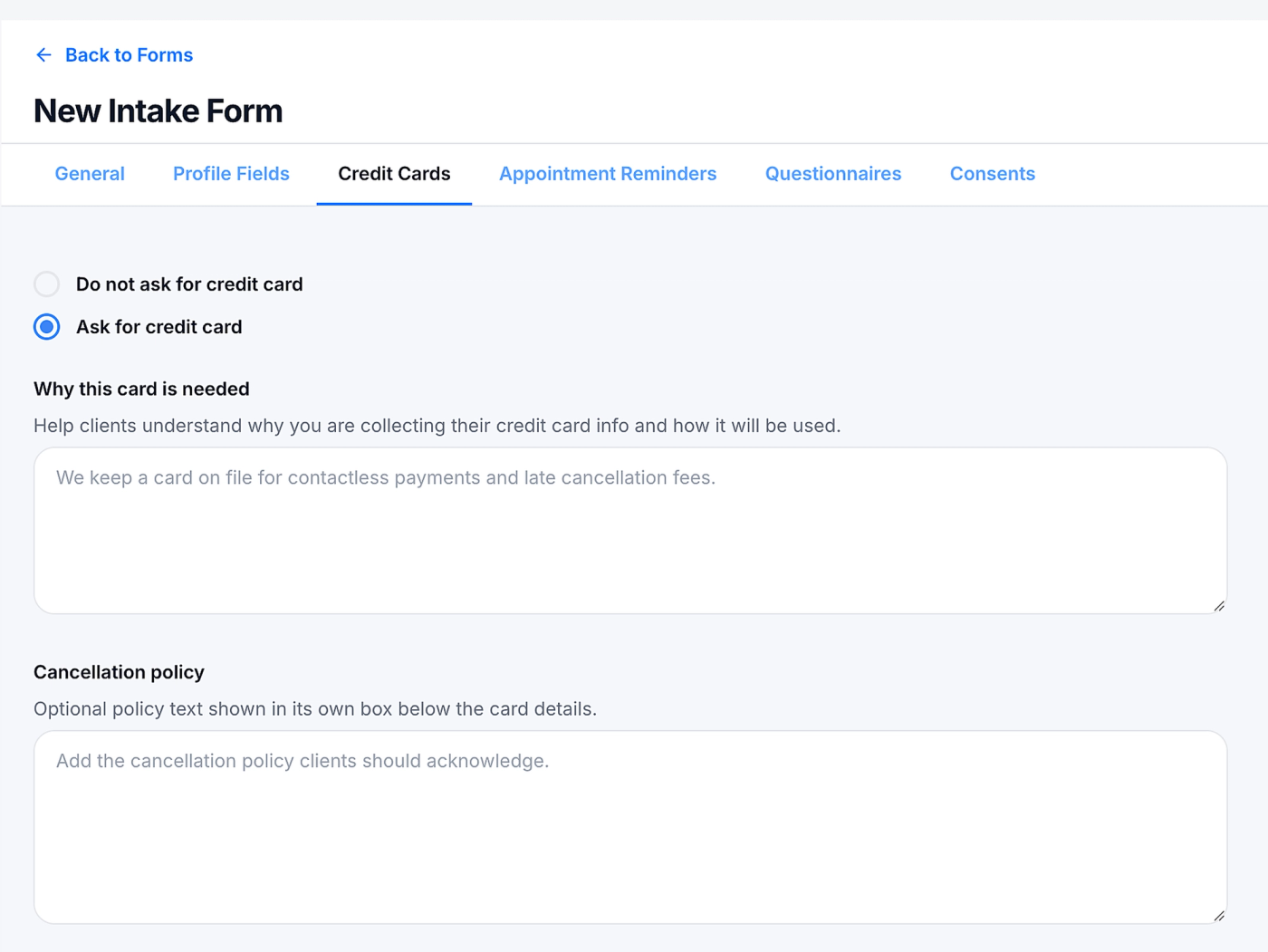Select Ask for credit card option
The image size is (1268, 952).
(47, 327)
